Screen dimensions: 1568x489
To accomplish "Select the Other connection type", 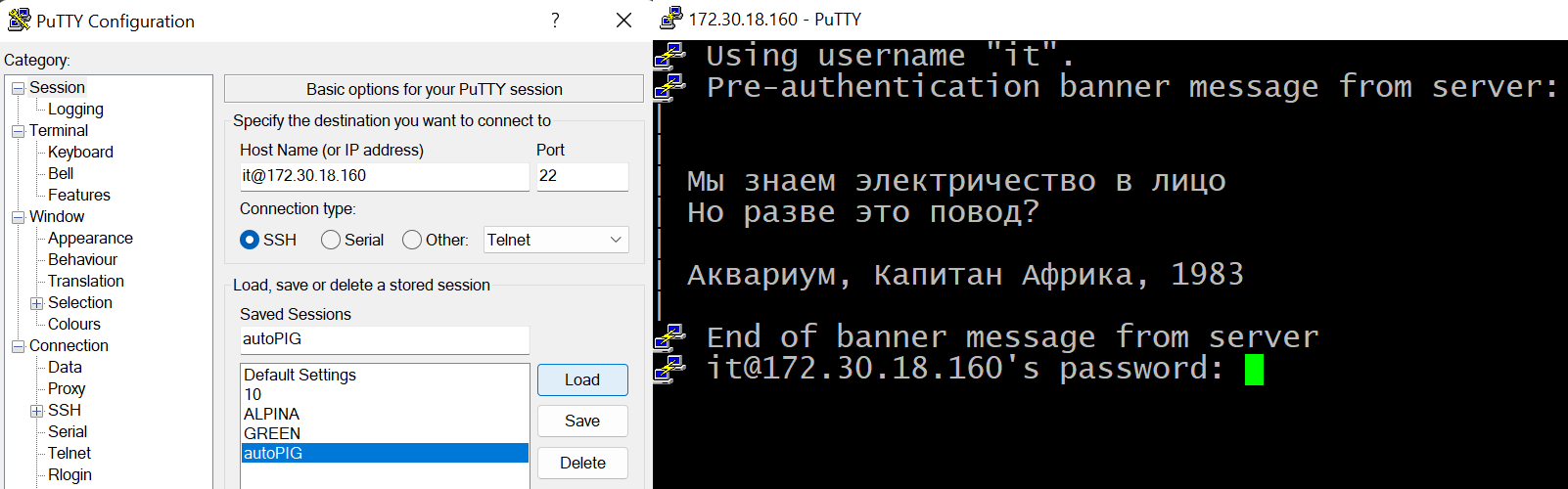I will 412,240.
